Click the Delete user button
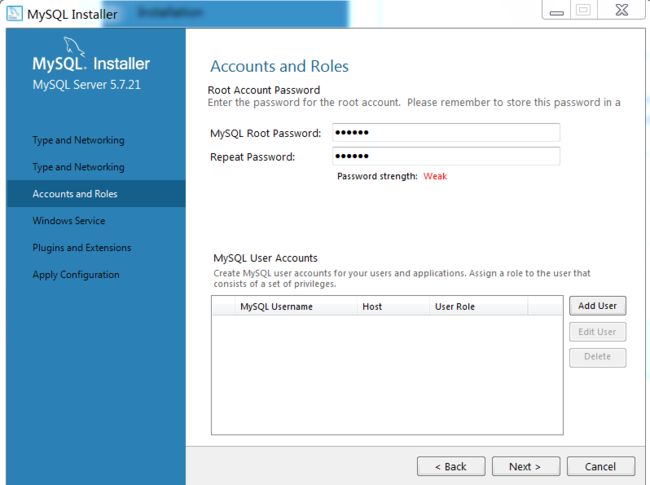The height and width of the screenshot is (485, 650). pyautogui.click(x=597, y=357)
